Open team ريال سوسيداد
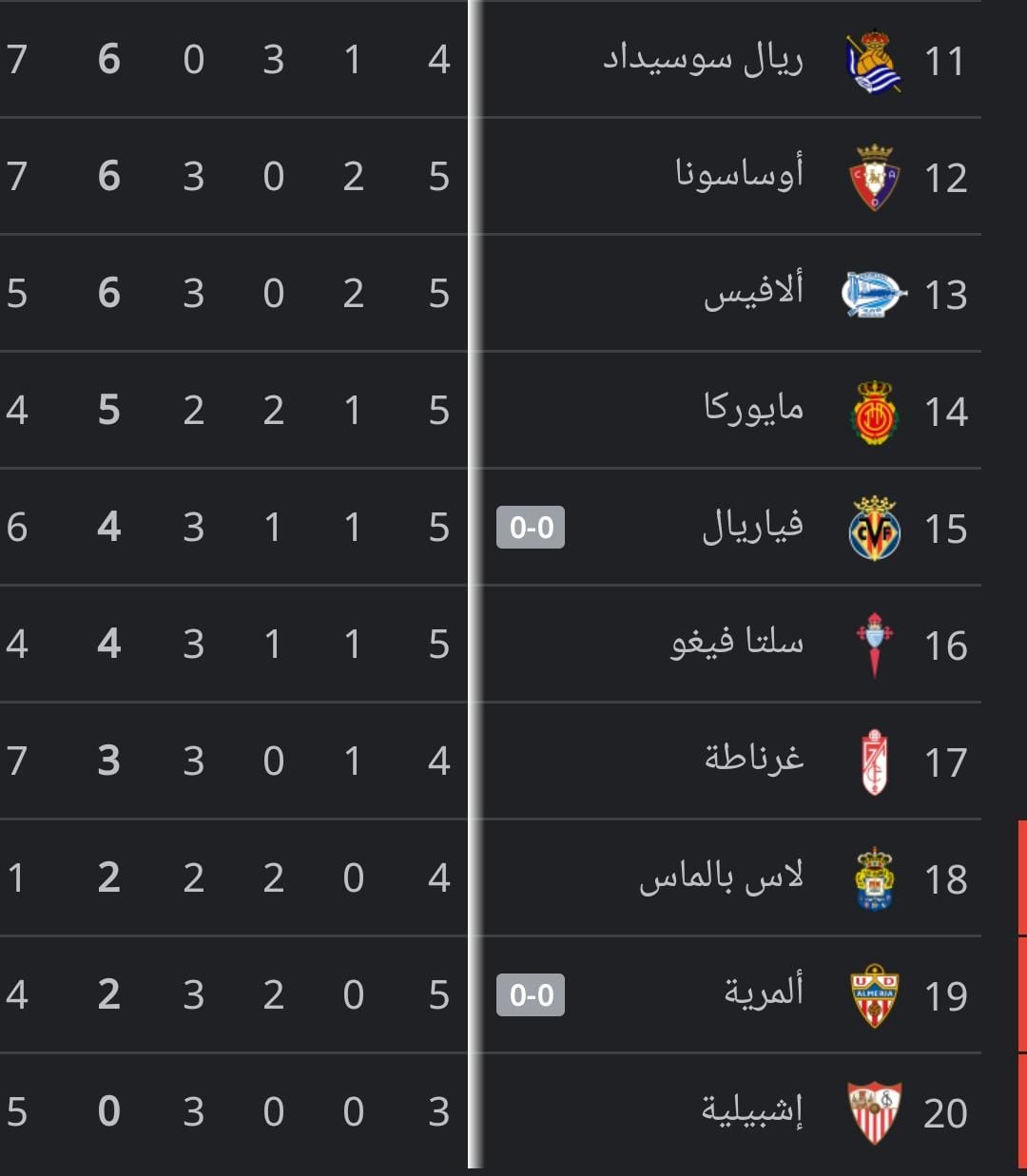Screen dimensions: 1027x1176 click(x=704, y=60)
